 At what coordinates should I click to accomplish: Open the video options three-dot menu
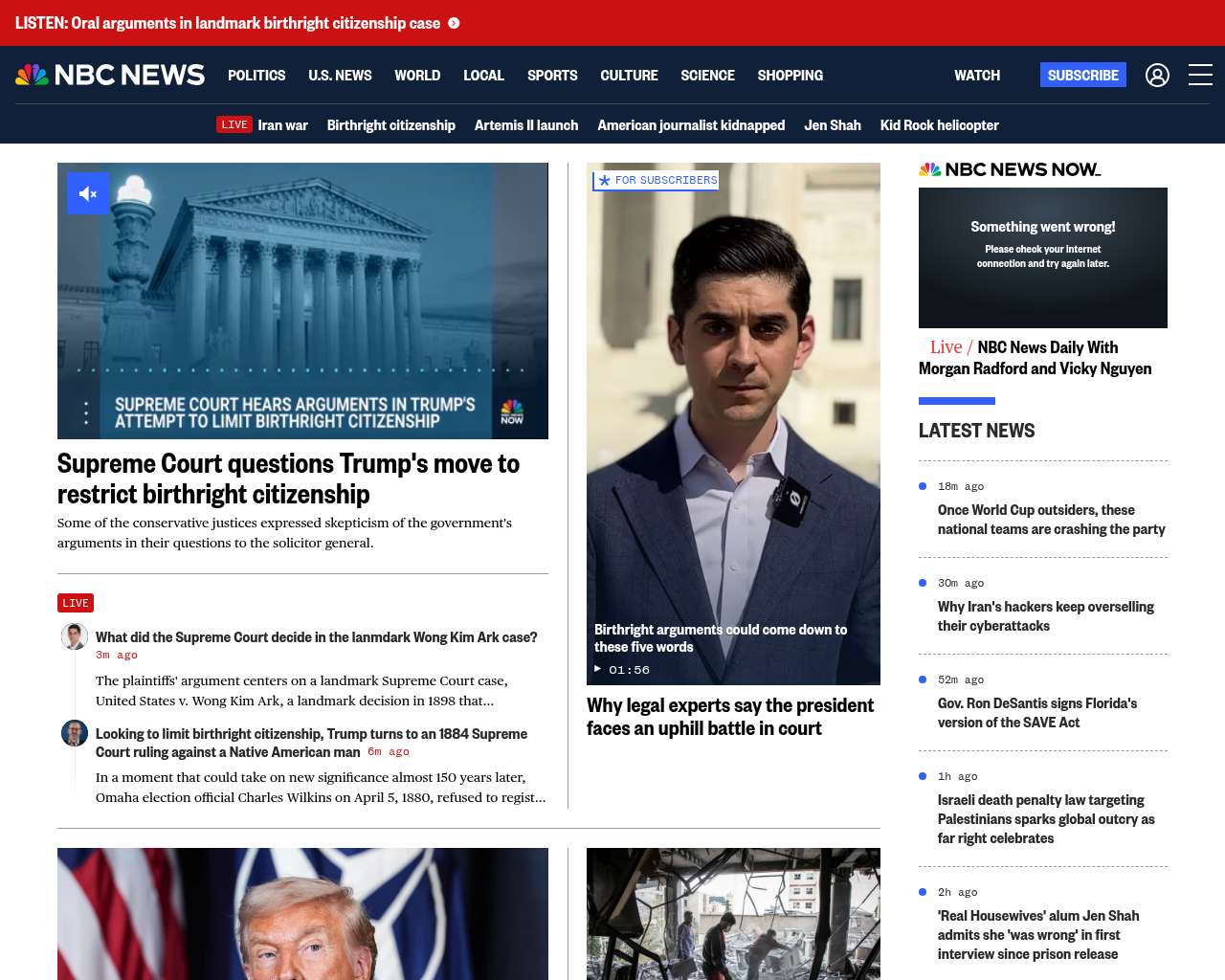(x=86, y=412)
